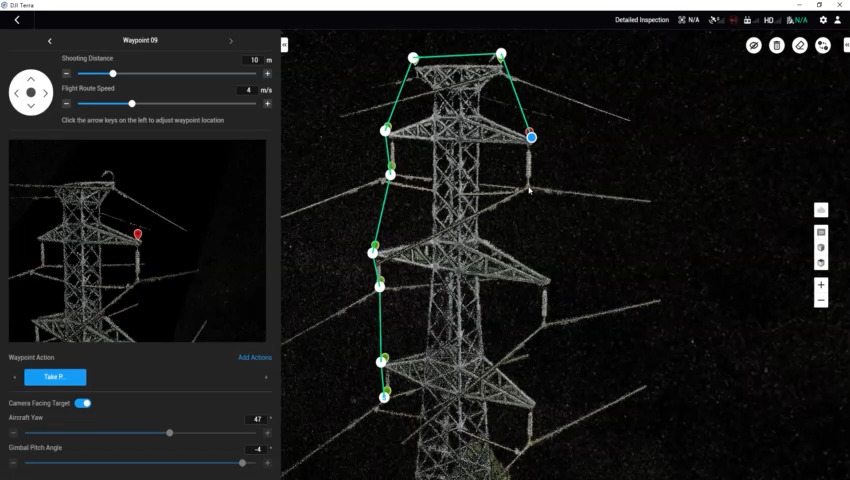The height and width of the screenshot is (480, 850).
Task: Click the Add Actions link
Action: [254, 357]
